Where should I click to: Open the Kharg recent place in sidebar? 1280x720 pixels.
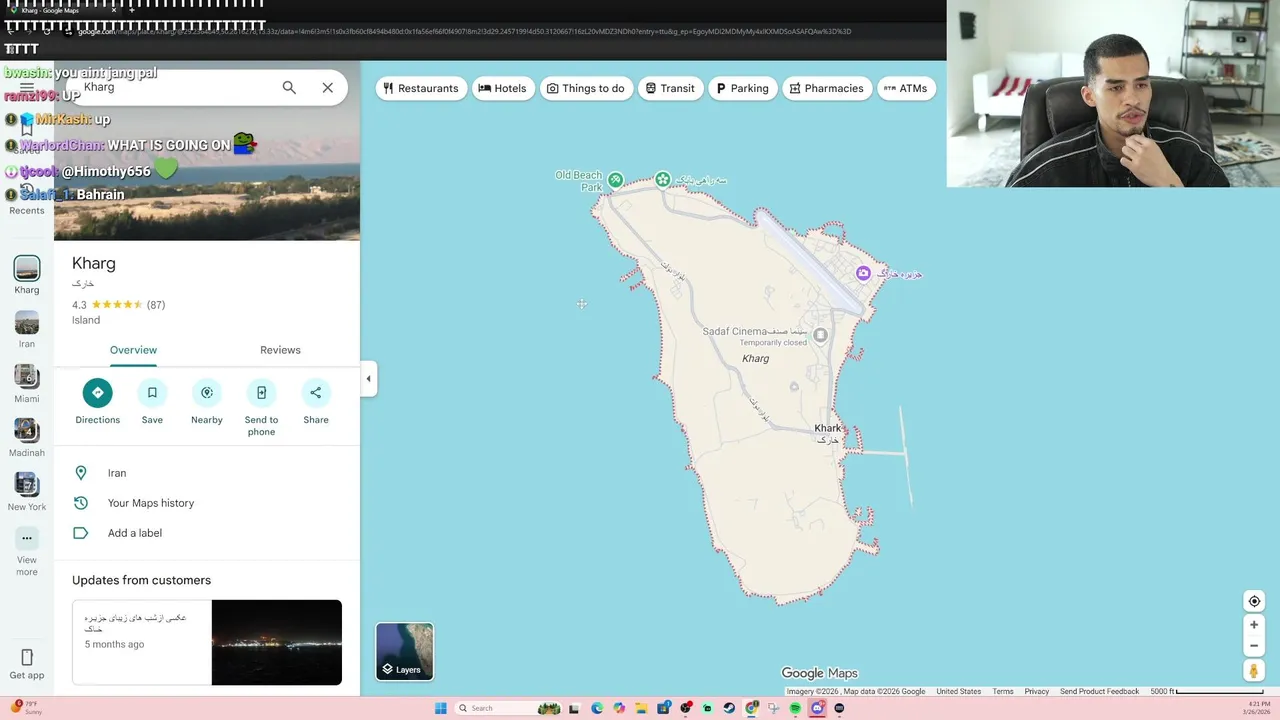[27, 275]
